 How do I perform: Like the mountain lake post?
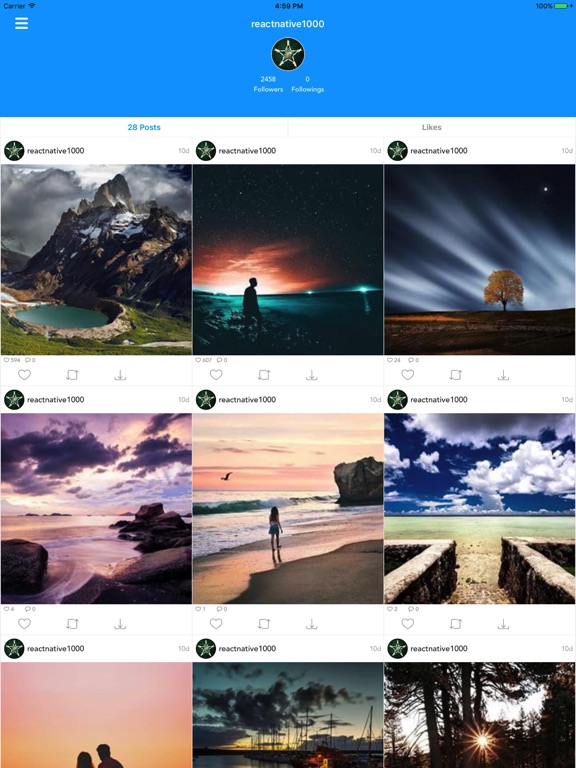tap(24, 375)
